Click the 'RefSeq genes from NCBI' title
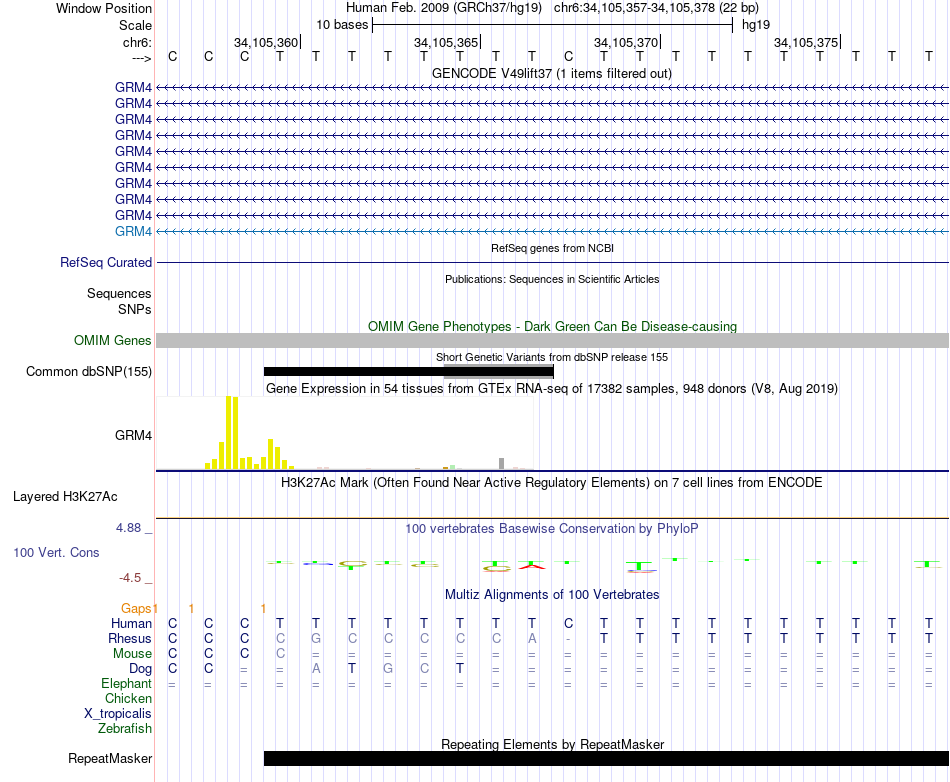Screen dimensions: 950x782 [x=553, y=248]
